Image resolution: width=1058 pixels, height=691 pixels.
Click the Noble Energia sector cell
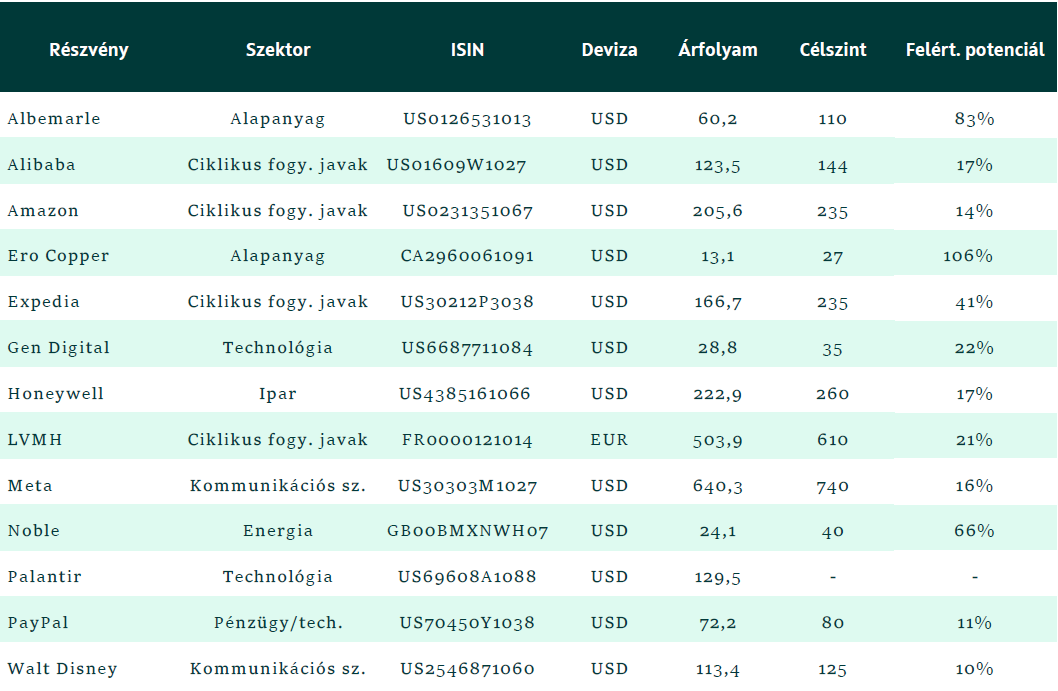coord(278,531)
